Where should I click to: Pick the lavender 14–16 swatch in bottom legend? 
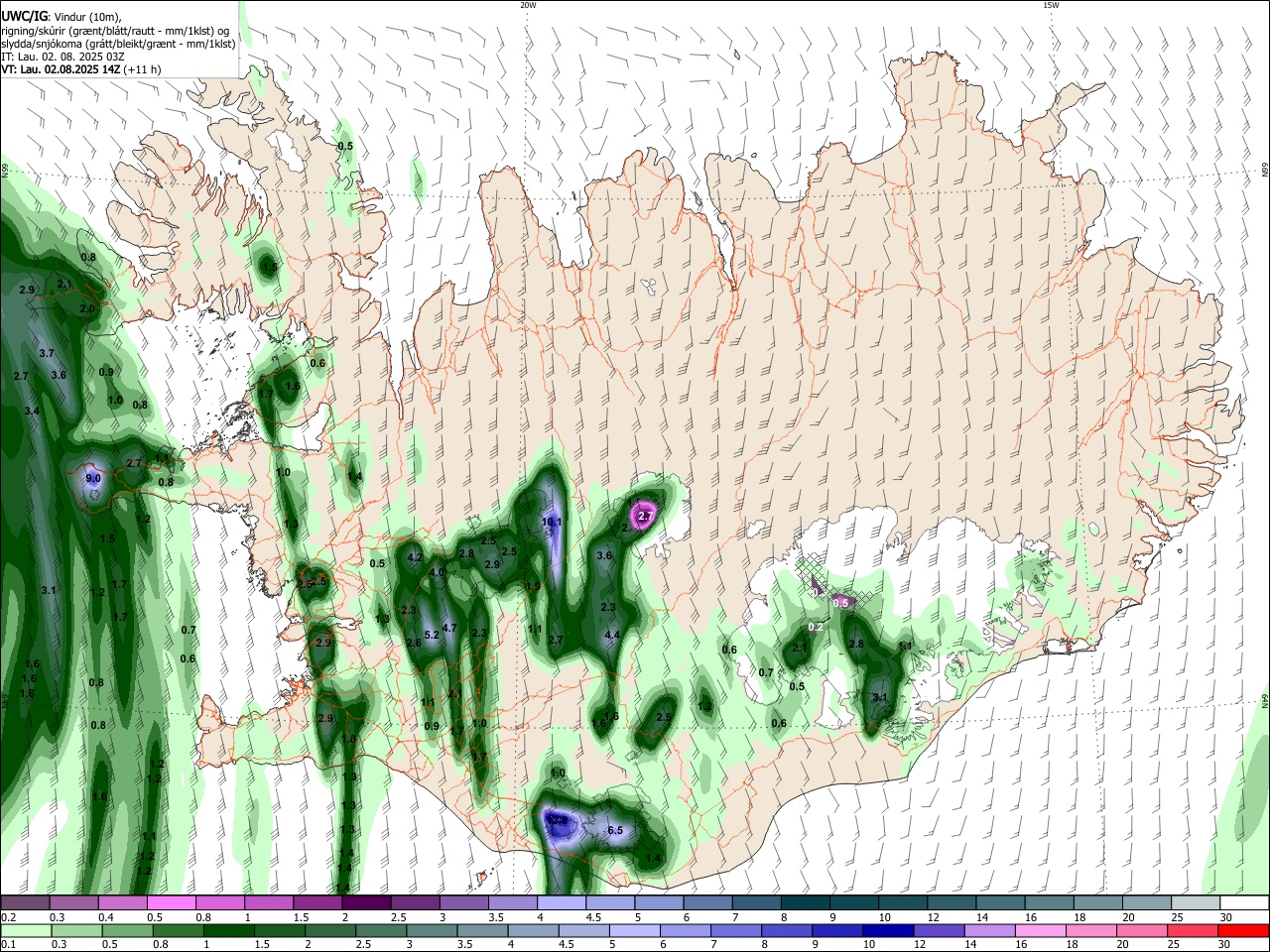[x=988, y=931]
